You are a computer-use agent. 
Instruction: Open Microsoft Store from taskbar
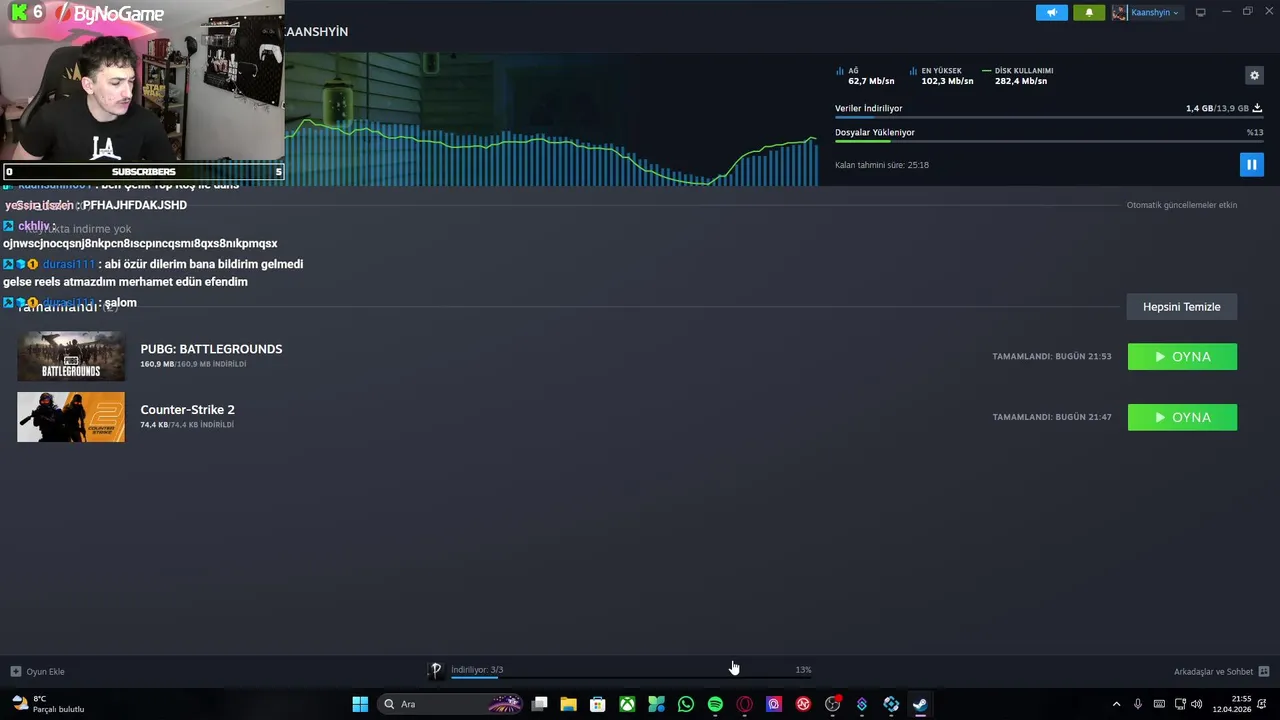tap(597, 704)
